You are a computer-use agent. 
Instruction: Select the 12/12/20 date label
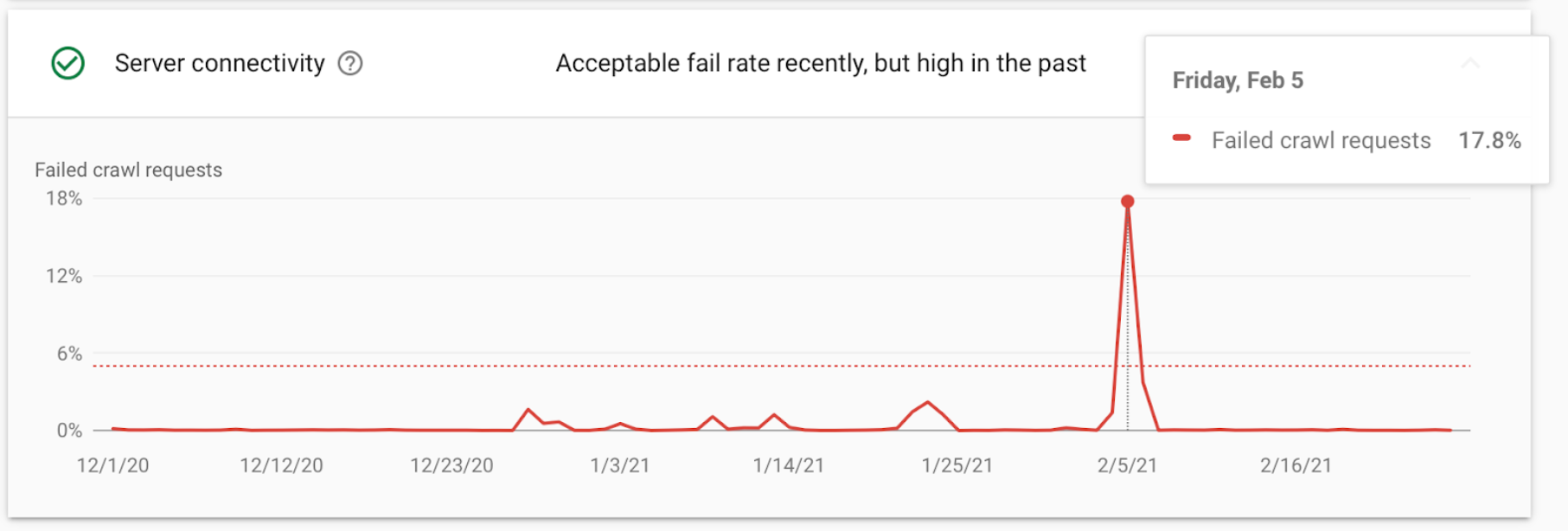[281, 465]
